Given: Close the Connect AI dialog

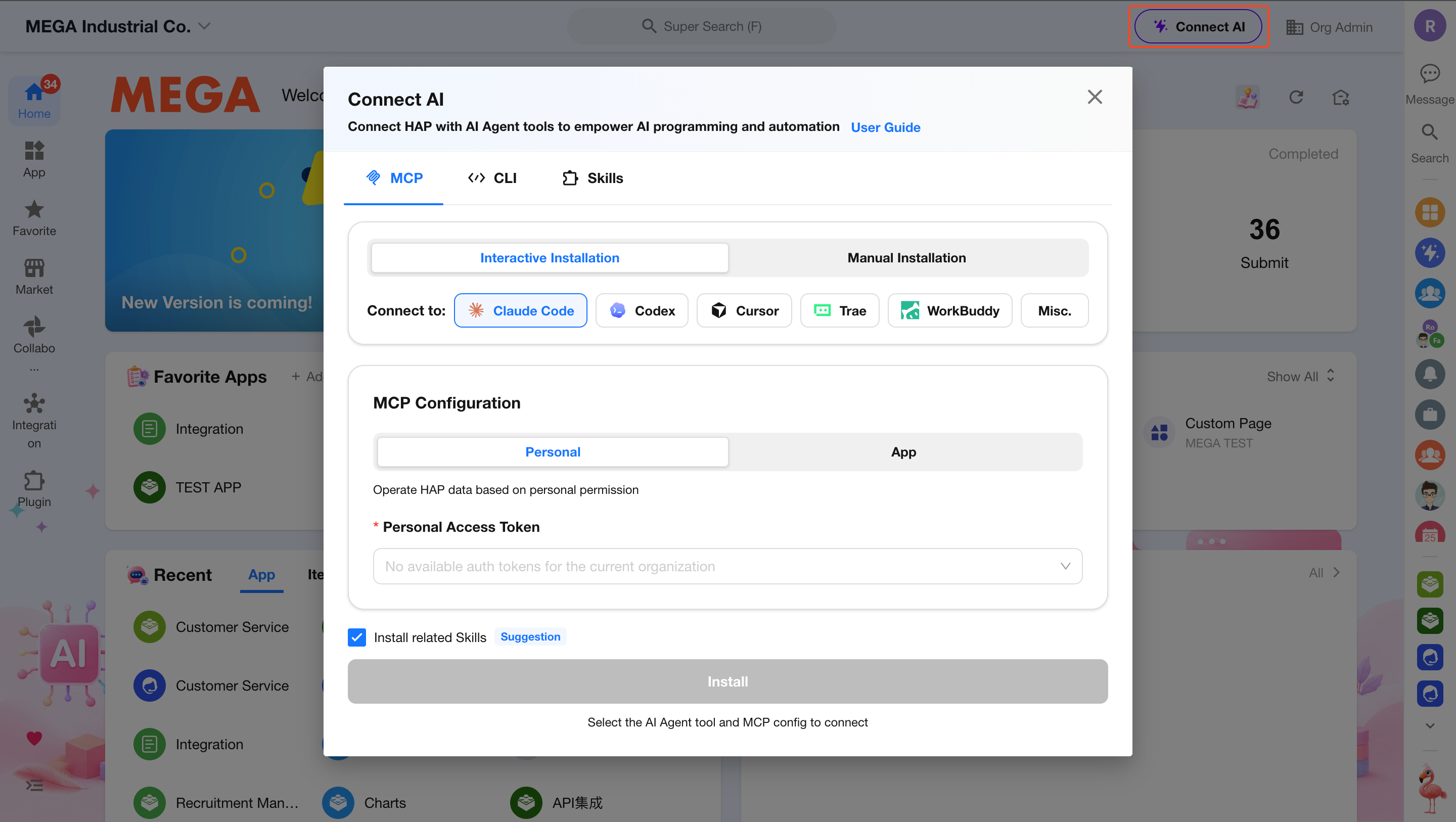Looking at the screenshot, I should (x=1095, y=97).
